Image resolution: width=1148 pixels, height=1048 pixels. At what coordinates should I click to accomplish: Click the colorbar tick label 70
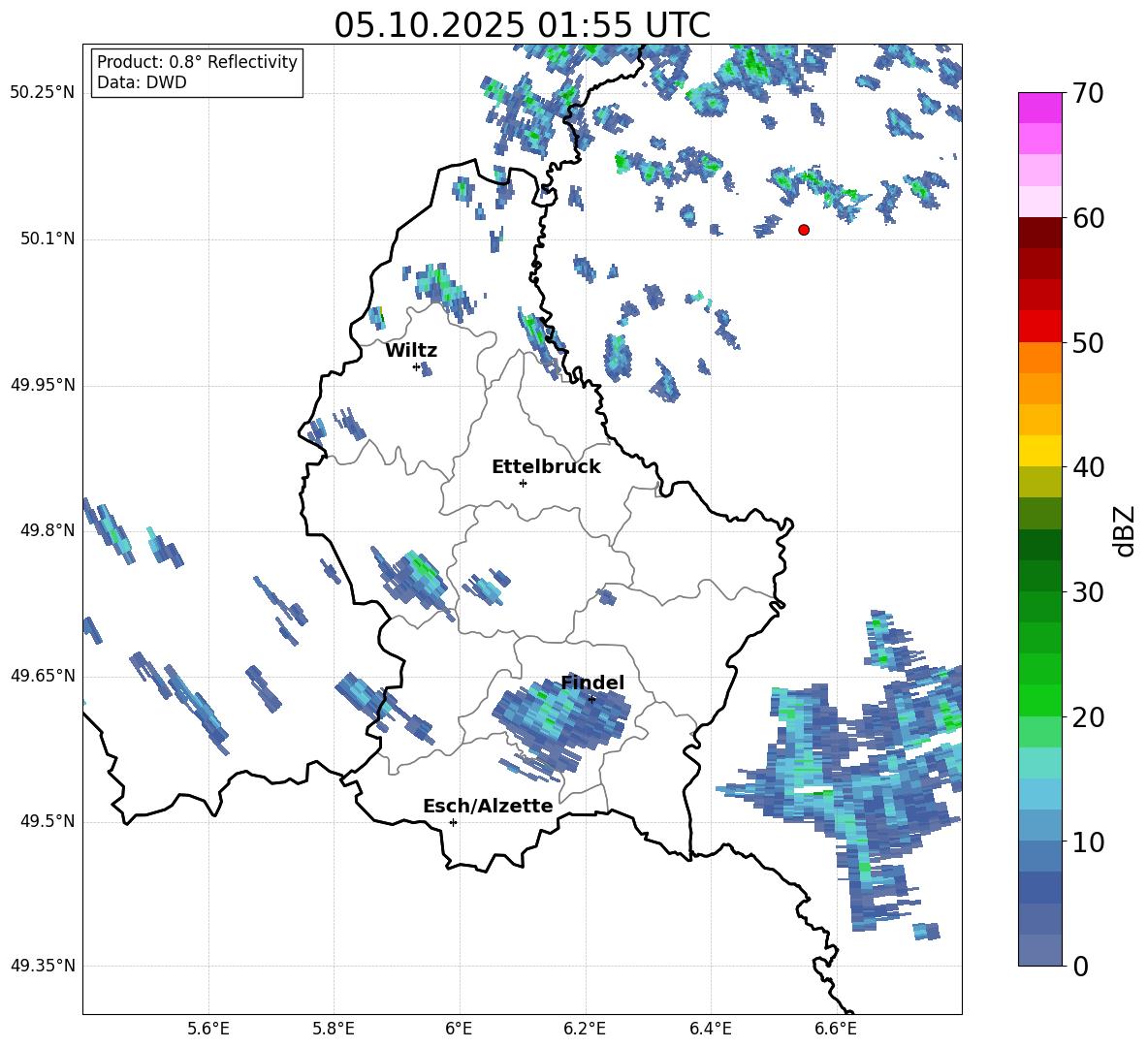click(x=1089, y=94)
